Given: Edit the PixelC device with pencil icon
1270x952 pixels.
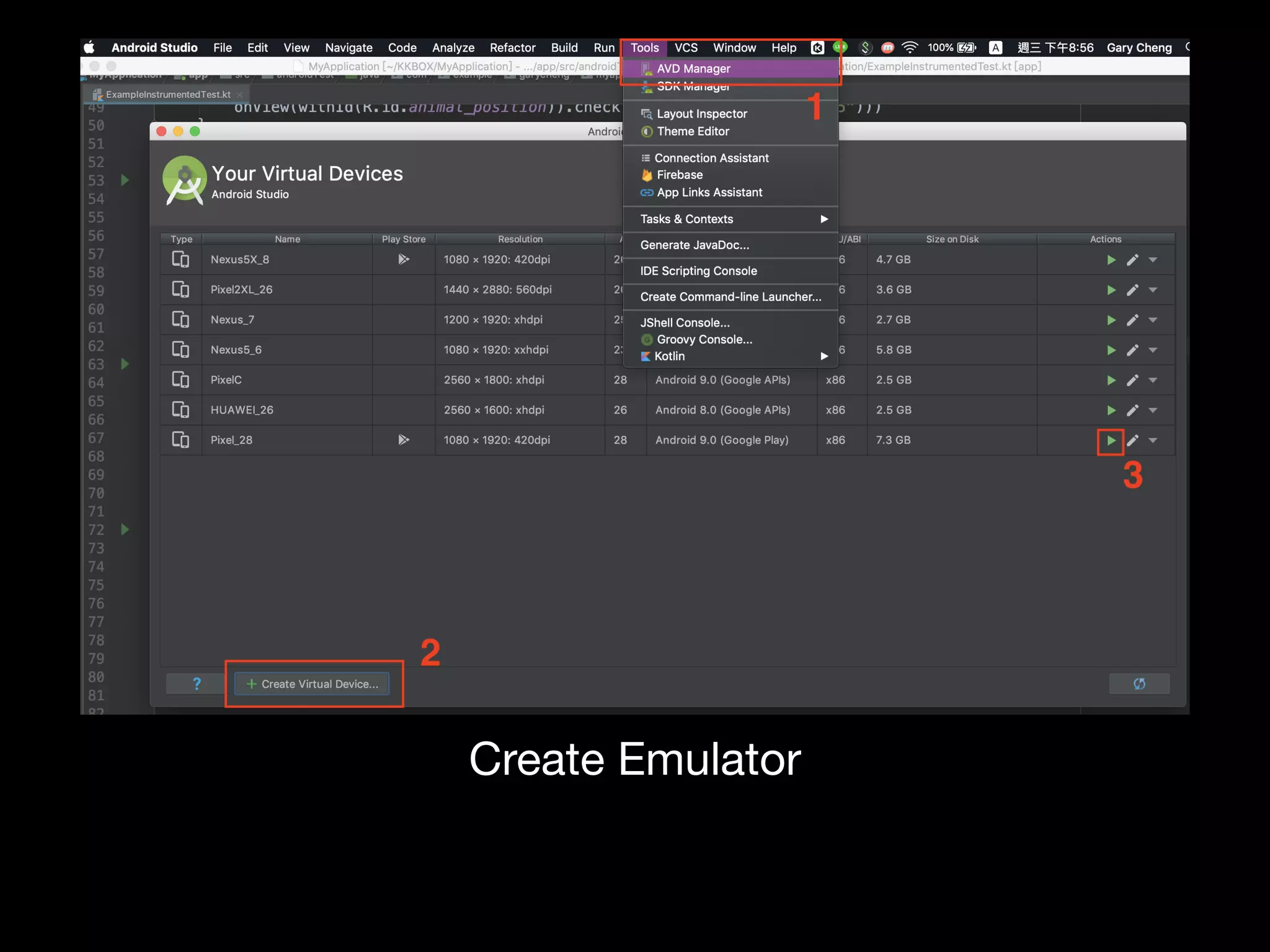Looking at the screenshot, I should [x=1132, y=380].
